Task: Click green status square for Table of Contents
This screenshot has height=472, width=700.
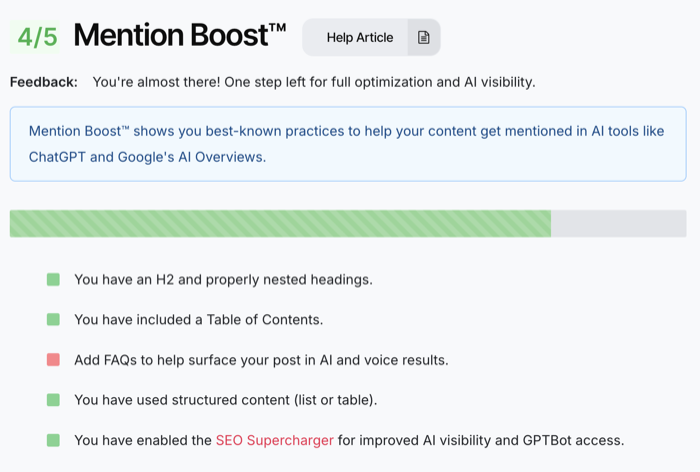Action: [x=53, y=319]
